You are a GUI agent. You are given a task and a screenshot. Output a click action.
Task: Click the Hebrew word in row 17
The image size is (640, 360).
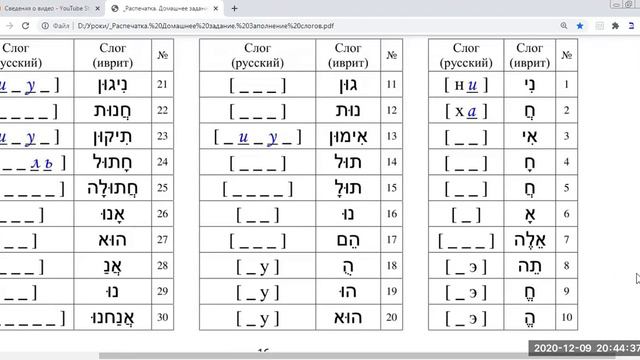click(348, 240)
